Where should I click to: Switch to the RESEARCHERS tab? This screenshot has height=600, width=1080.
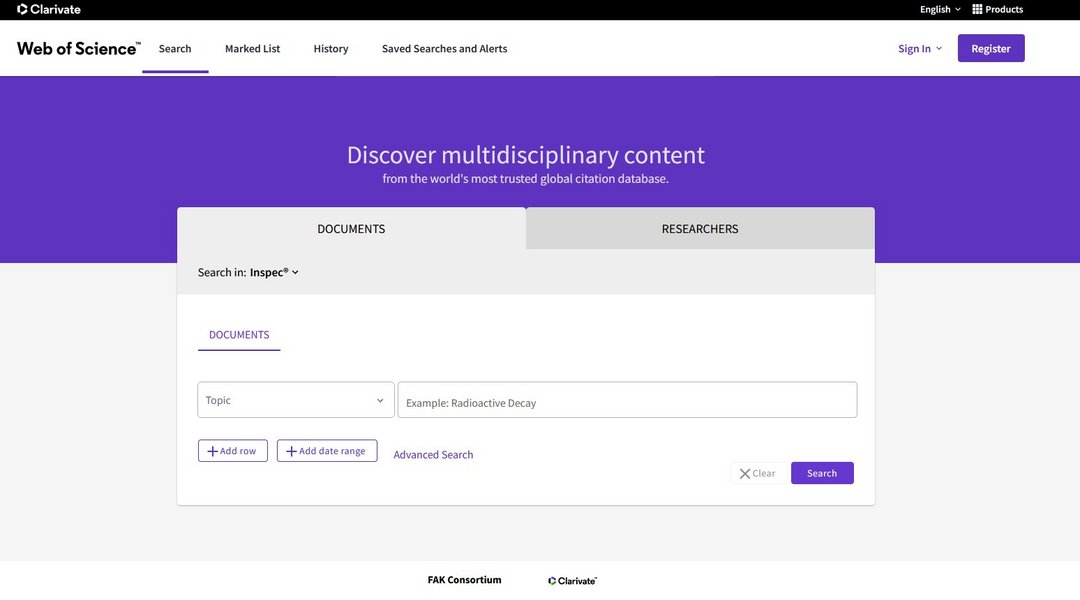click(700, 228)
